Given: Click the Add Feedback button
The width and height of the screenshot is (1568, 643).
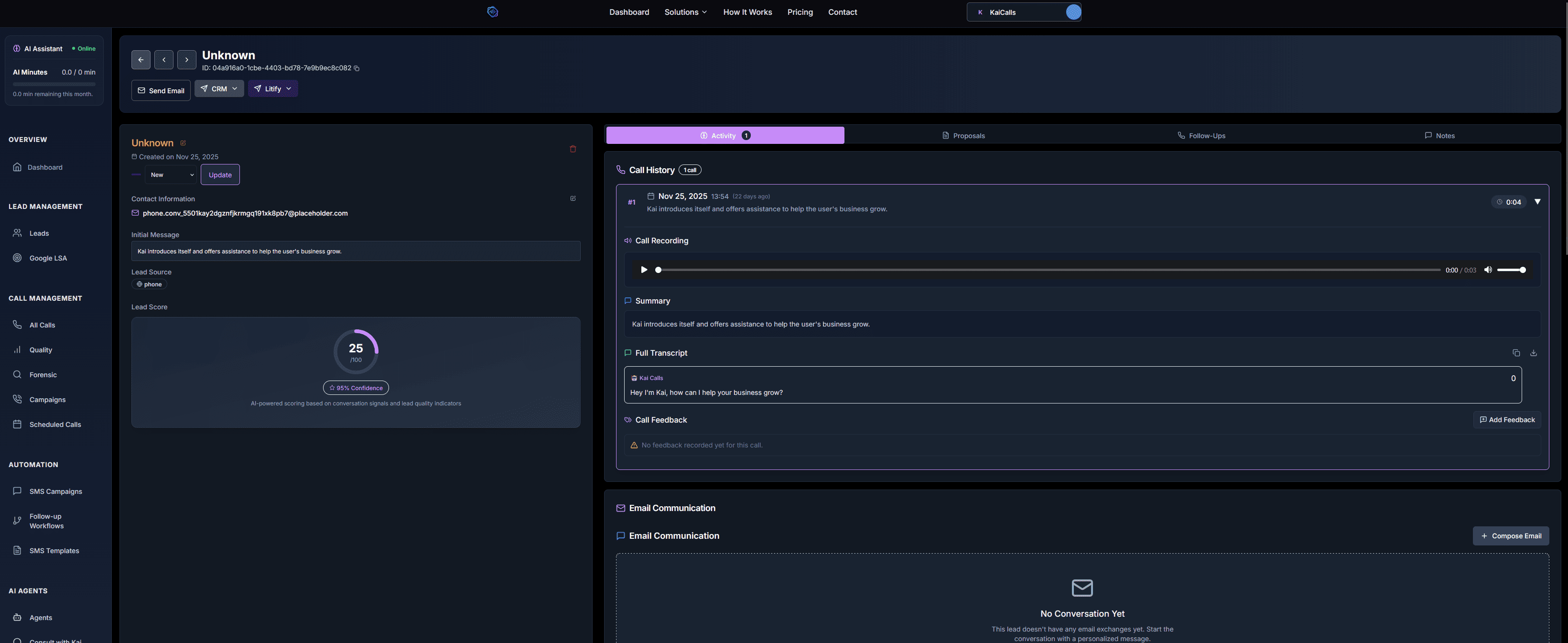Looking at the screenshot, I should (x=1506, y=420).
